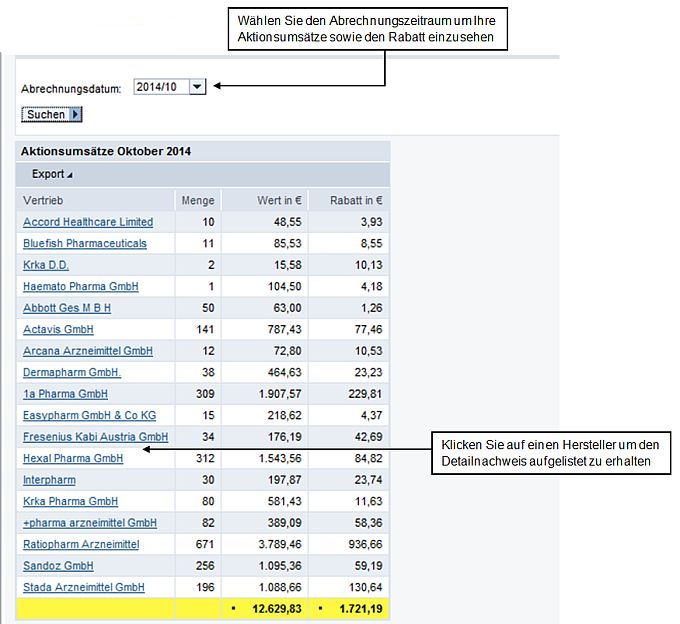Click Stada rebate 130,64
The height and width of the screenshot is (624, 680).
click(365, 587)
